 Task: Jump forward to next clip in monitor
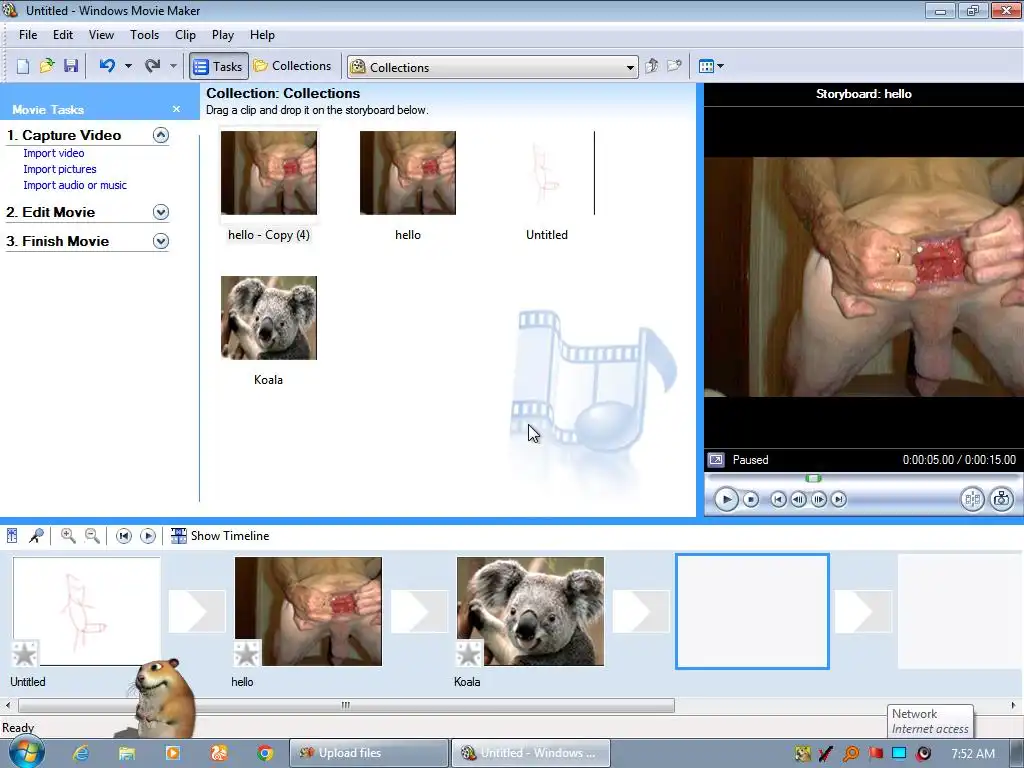click(839, 500)
